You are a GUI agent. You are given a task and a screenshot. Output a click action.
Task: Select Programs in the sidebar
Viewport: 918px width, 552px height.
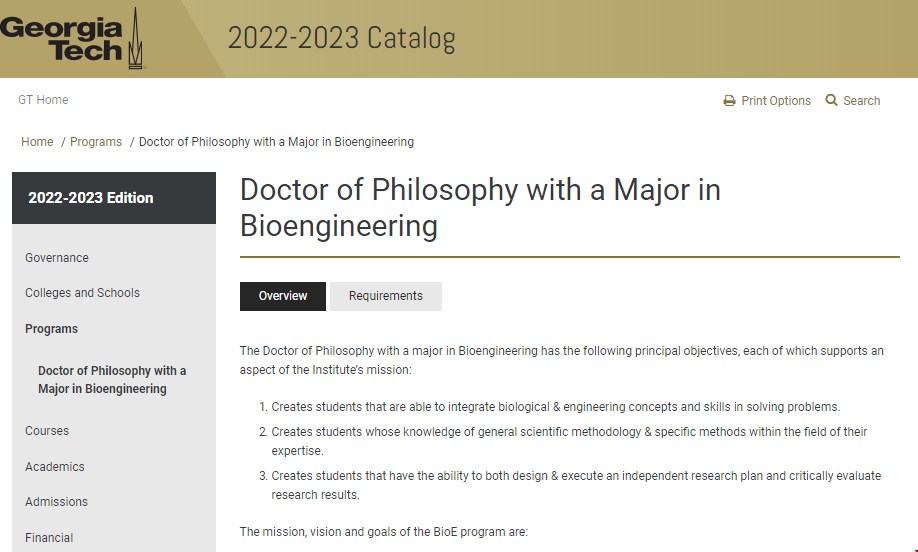tap(51, 329)
